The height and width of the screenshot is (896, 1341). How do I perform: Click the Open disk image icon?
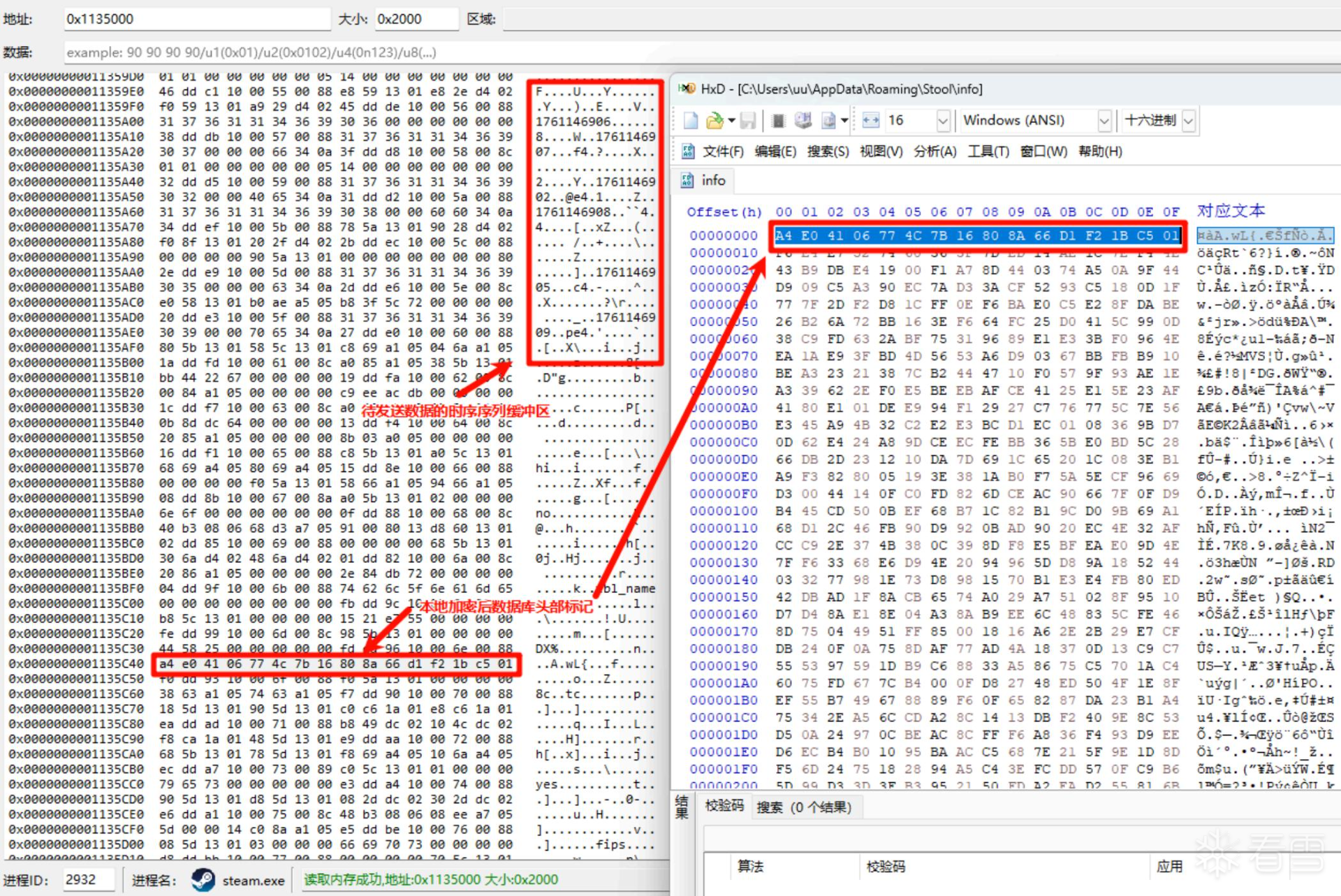coord(828,121)
